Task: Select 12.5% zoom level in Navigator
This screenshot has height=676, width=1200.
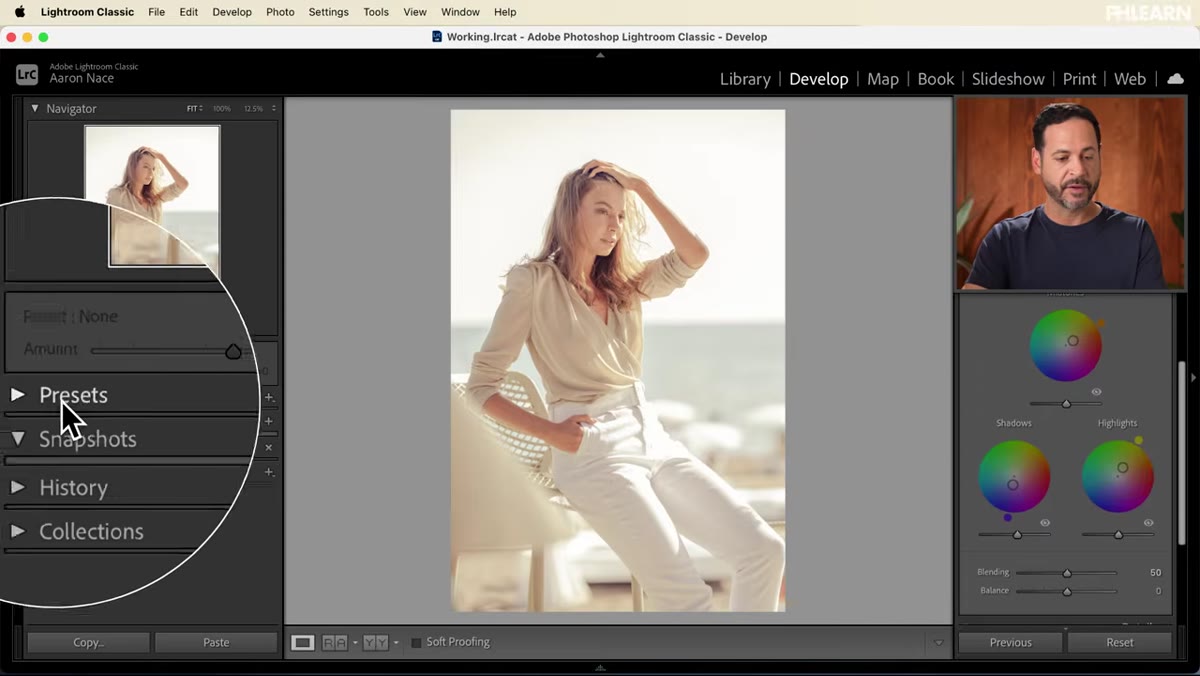Action: tap(254, 108)
